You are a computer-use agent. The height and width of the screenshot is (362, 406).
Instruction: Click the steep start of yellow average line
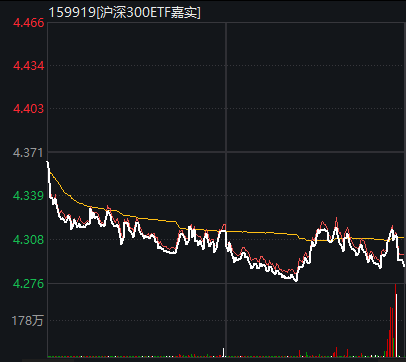click(x=55, y=180)
